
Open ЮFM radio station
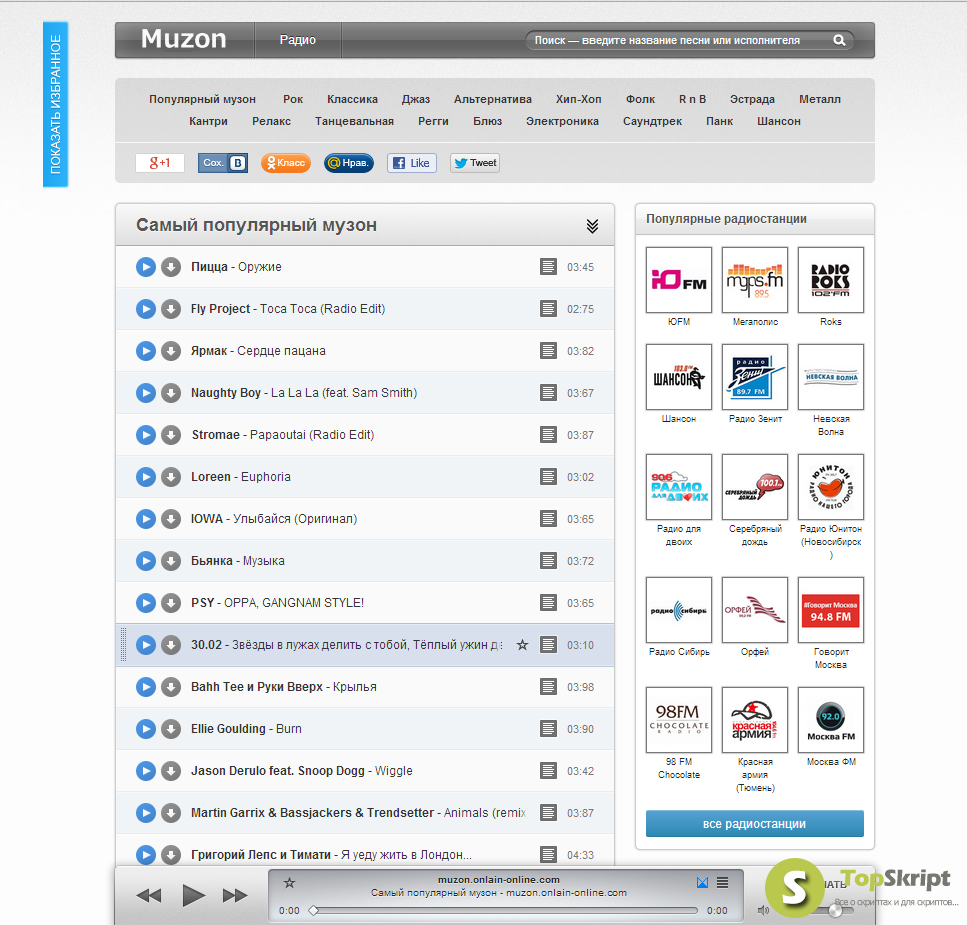pos(679,280)
